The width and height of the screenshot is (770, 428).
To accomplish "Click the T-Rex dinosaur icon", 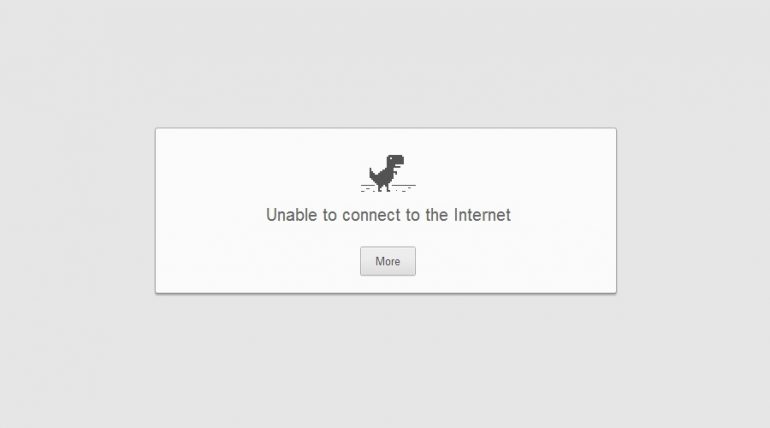I will [387, 173].
